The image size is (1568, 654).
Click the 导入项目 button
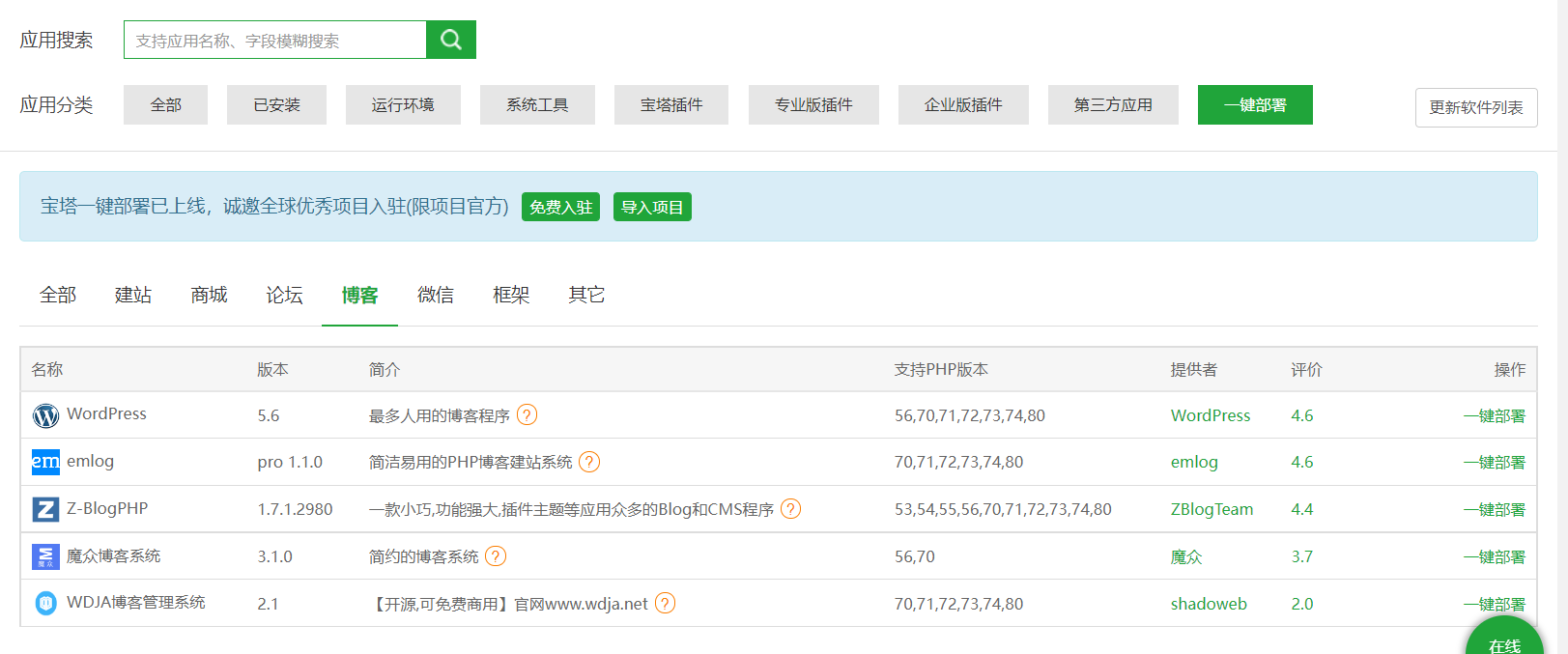click(x=652, y=207)
